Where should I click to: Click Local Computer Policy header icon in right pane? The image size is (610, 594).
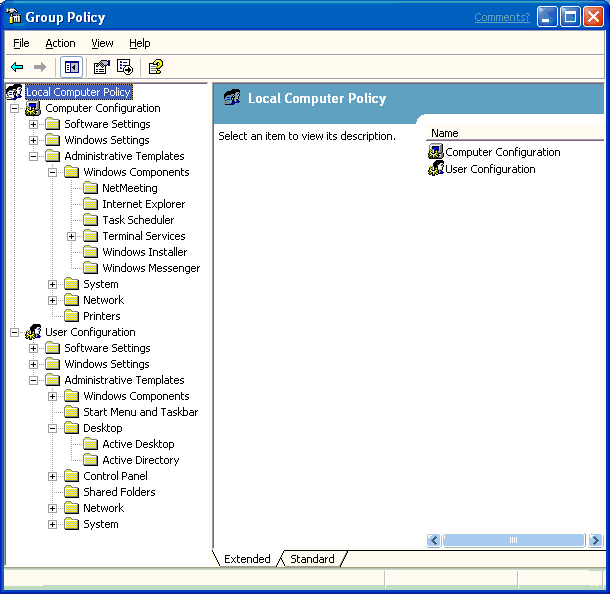(232, 98)
